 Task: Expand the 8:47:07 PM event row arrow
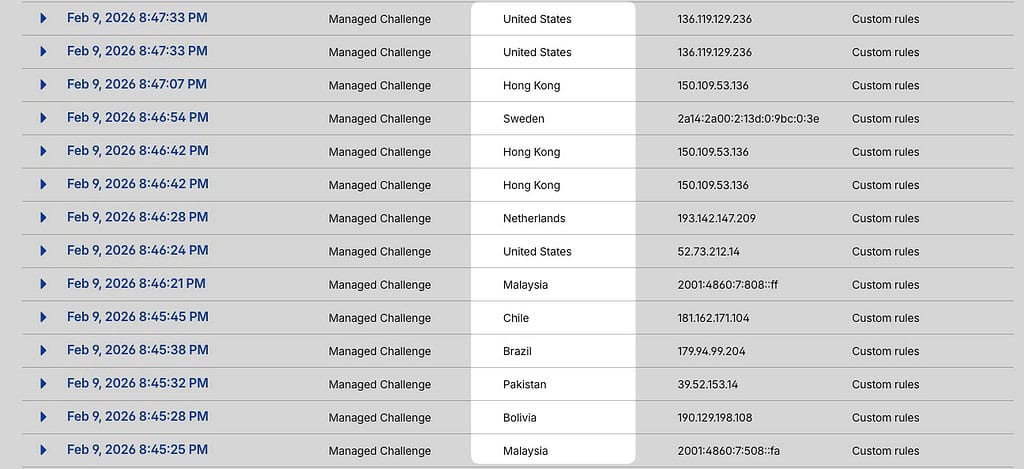click(x=43, y=85)
